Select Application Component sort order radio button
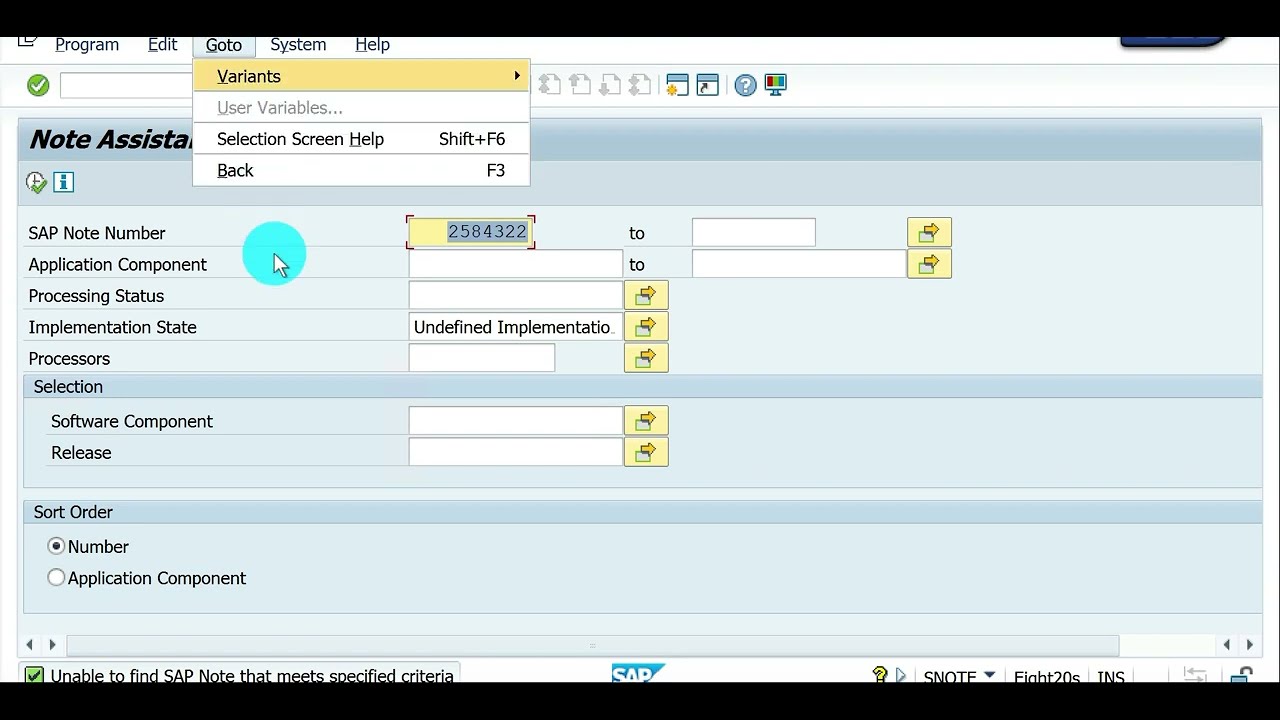 56,578
